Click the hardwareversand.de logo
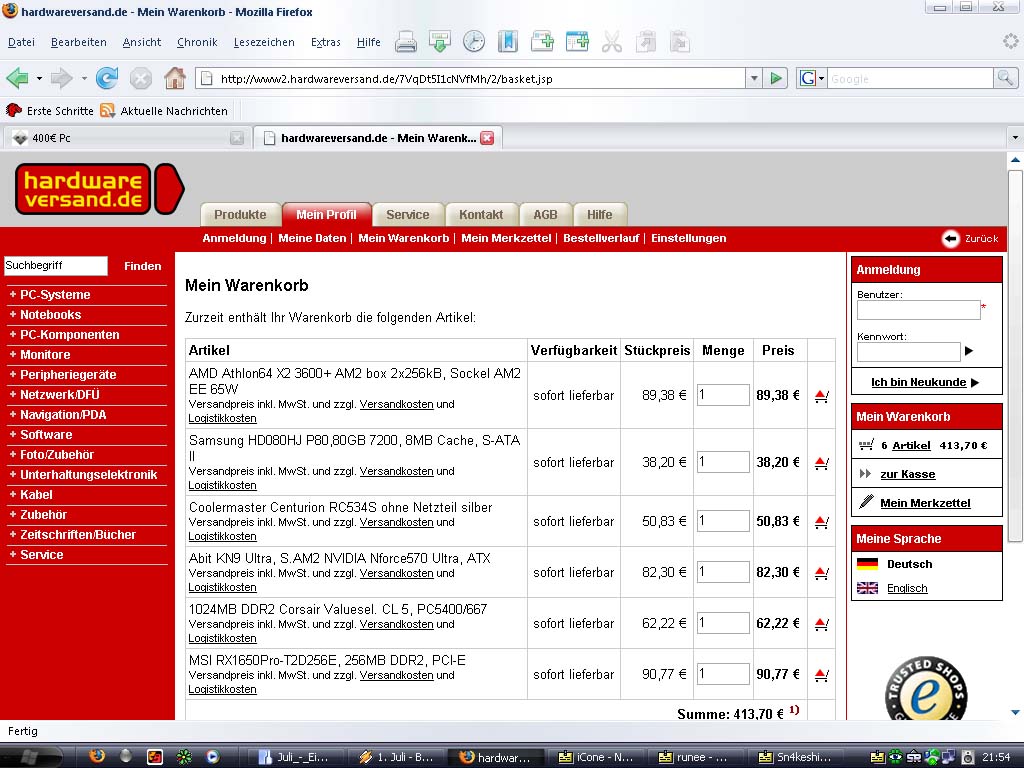 click(x=99, y=189)
